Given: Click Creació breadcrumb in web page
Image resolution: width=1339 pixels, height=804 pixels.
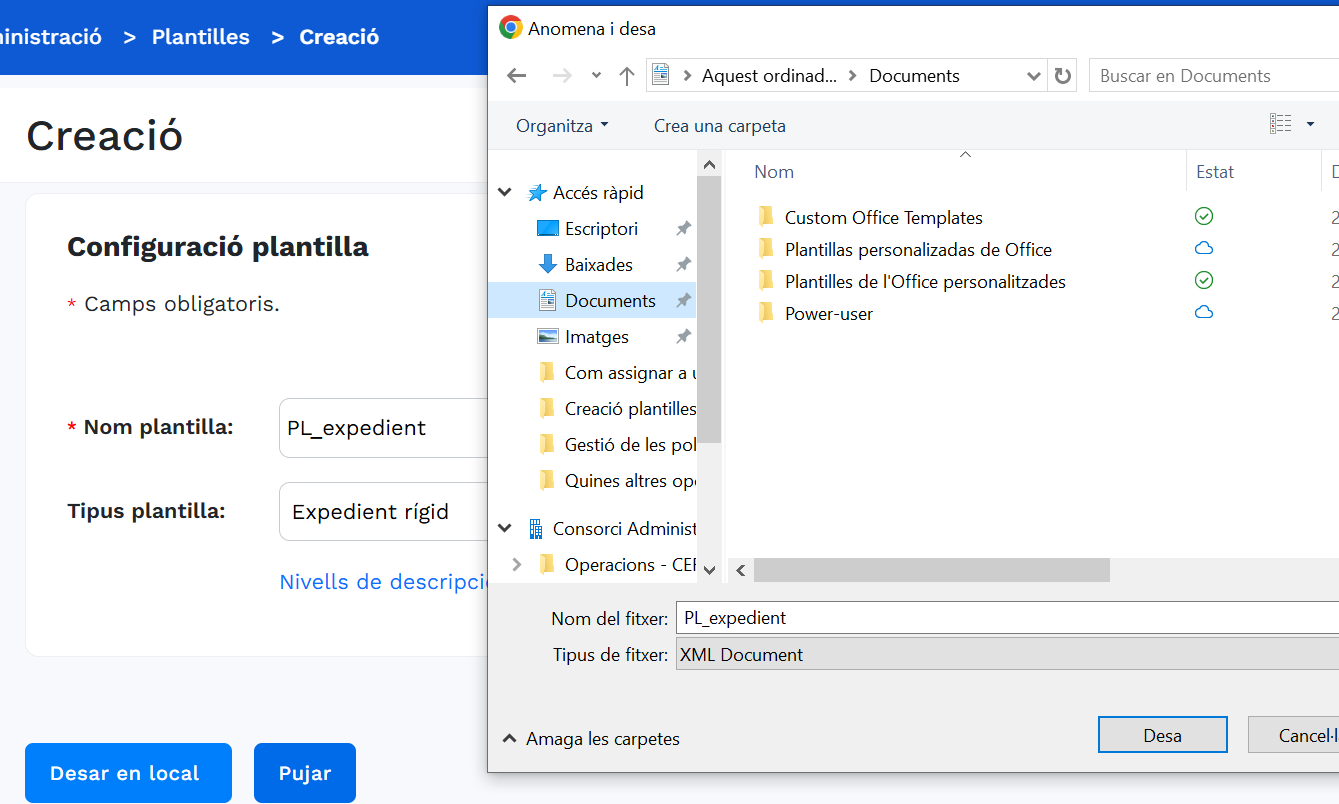Looking at the screenshot, I should [x=339, y=37].
